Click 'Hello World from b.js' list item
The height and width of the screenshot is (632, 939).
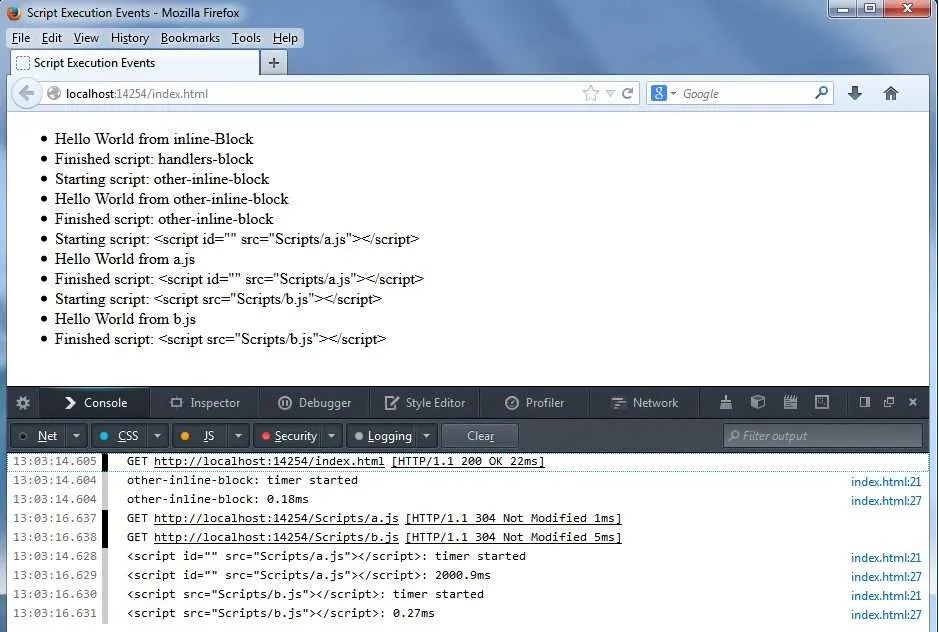click(125, 319)
